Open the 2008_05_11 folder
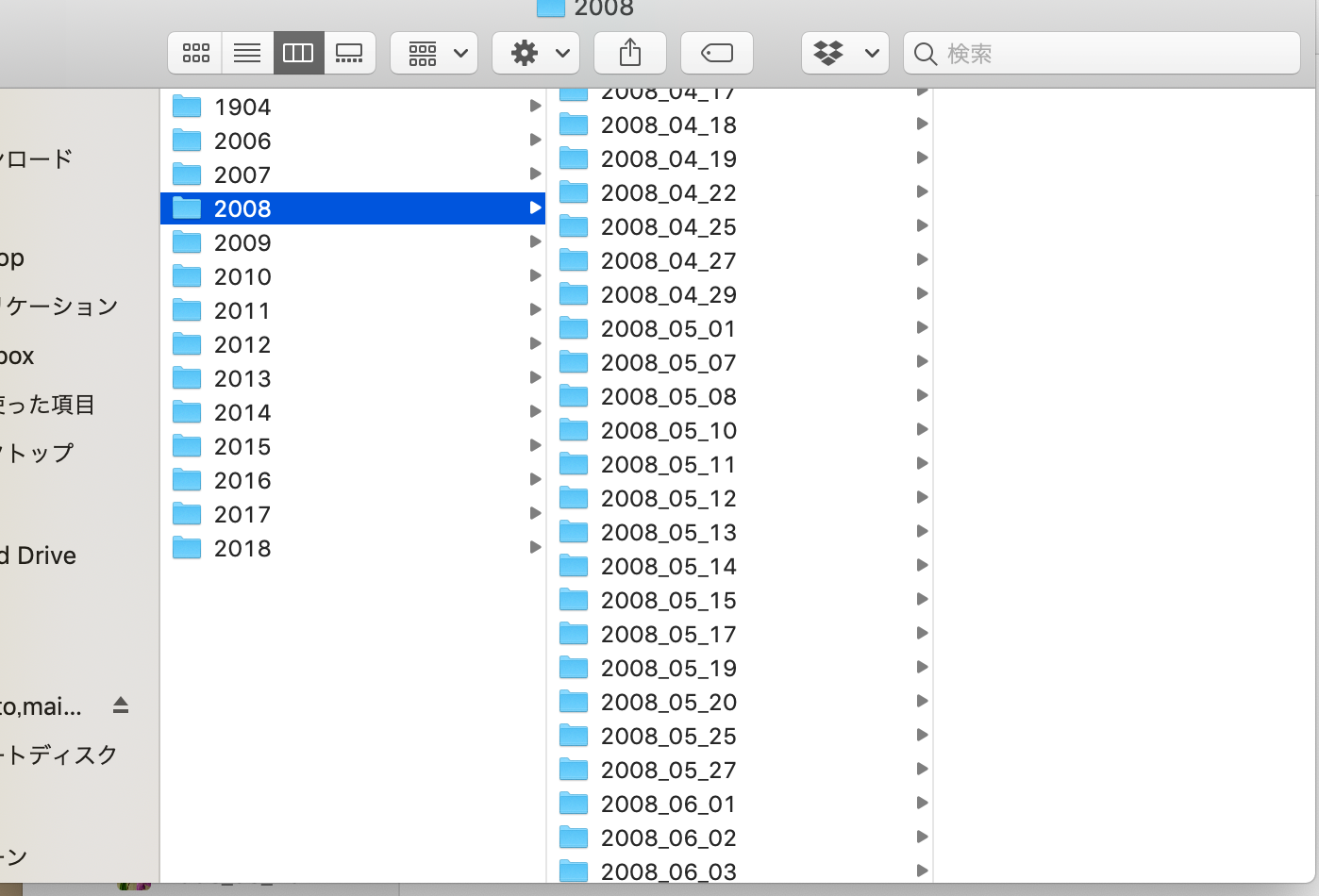This screenshot has width=1319, height=896. [740, 464]
